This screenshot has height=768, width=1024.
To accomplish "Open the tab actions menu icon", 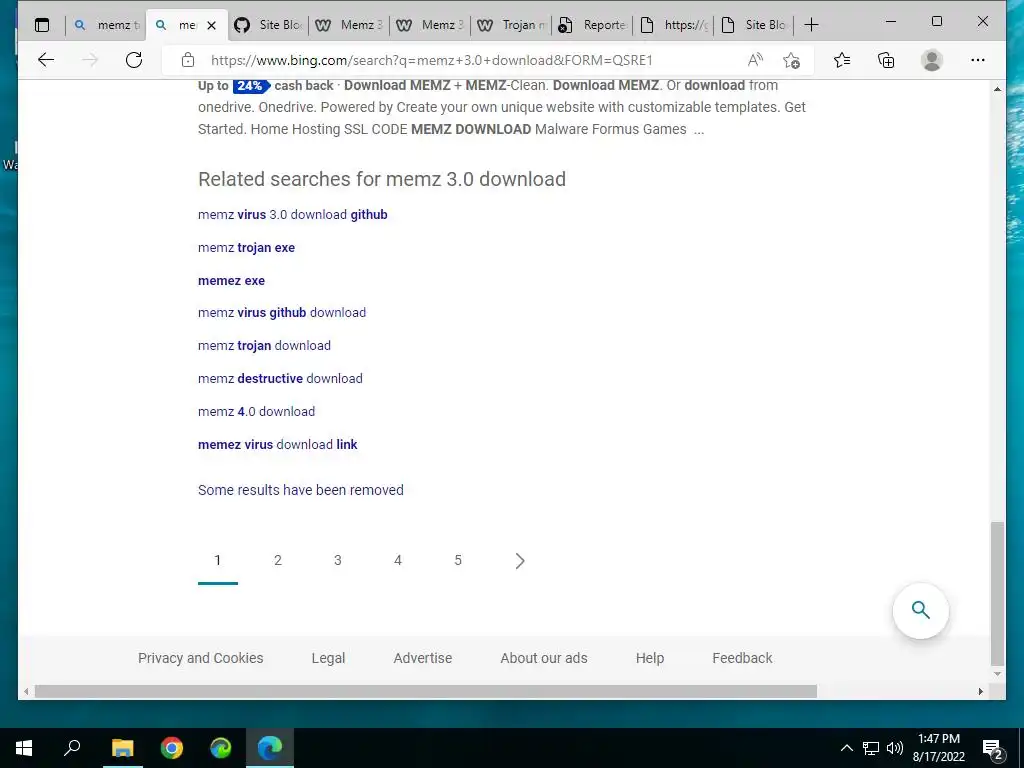I will point(42,25).
